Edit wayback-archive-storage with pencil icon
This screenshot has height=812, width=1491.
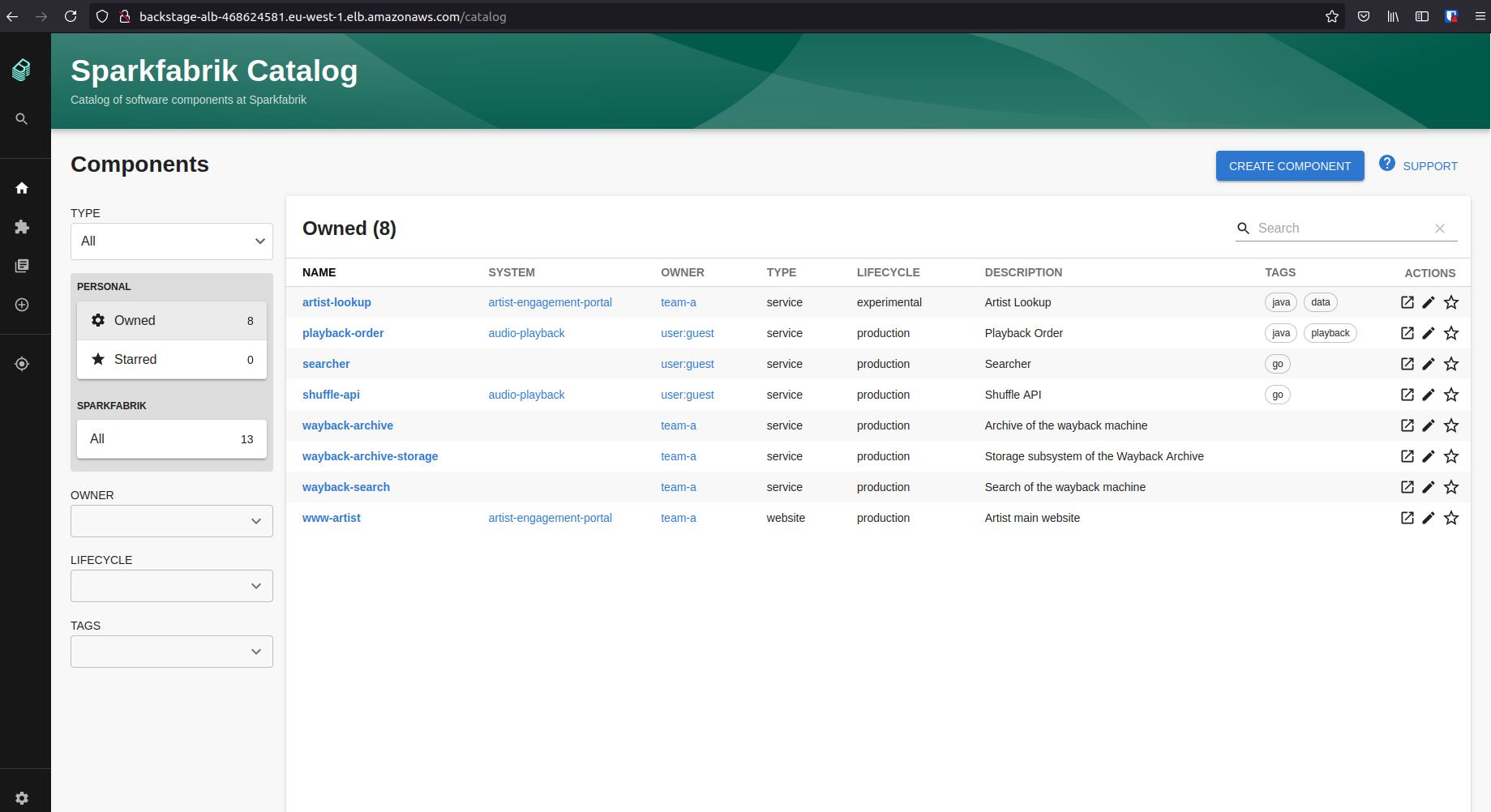click(1429, 456)
